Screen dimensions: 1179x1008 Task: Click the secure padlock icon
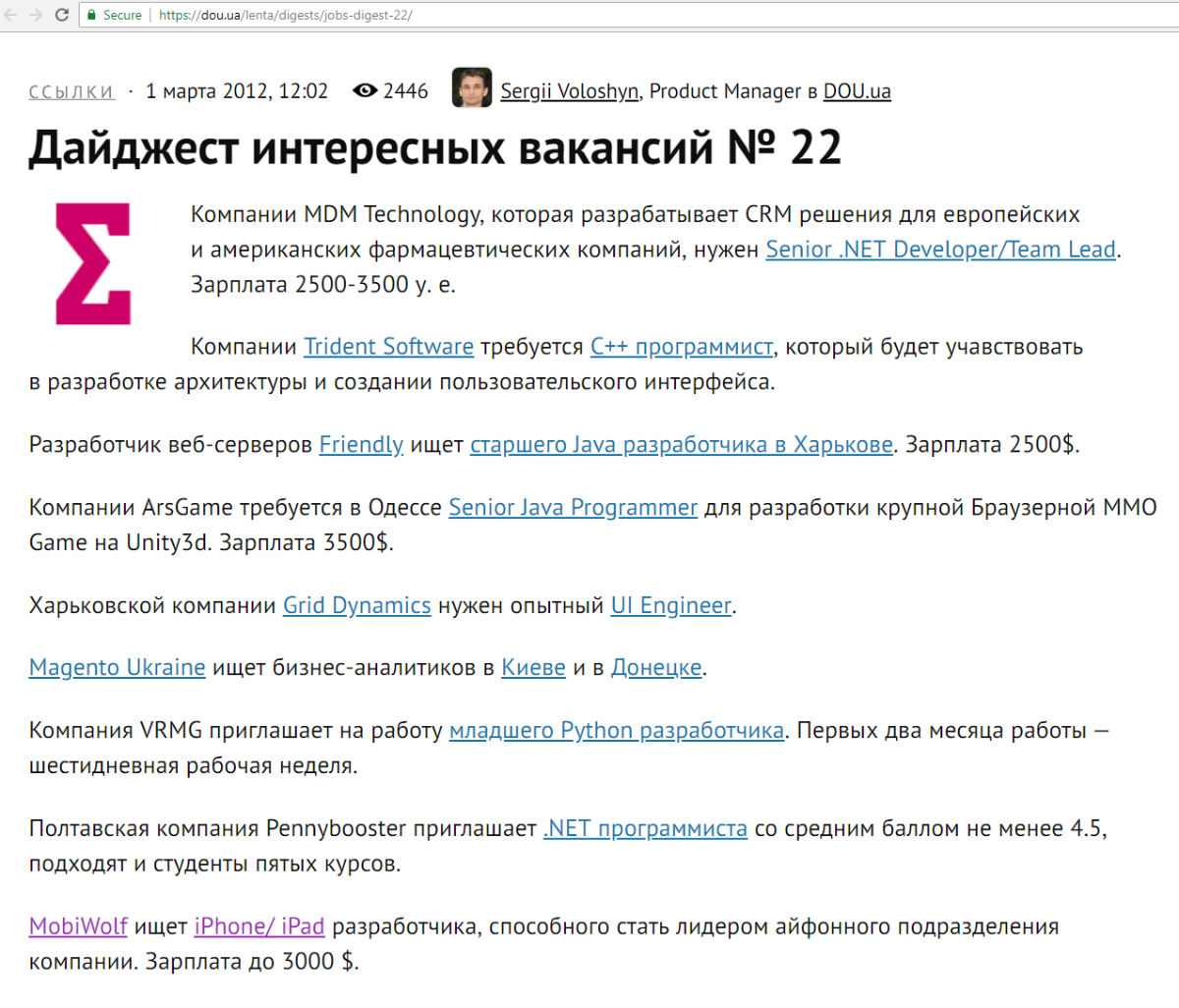(x=91, y=15)
